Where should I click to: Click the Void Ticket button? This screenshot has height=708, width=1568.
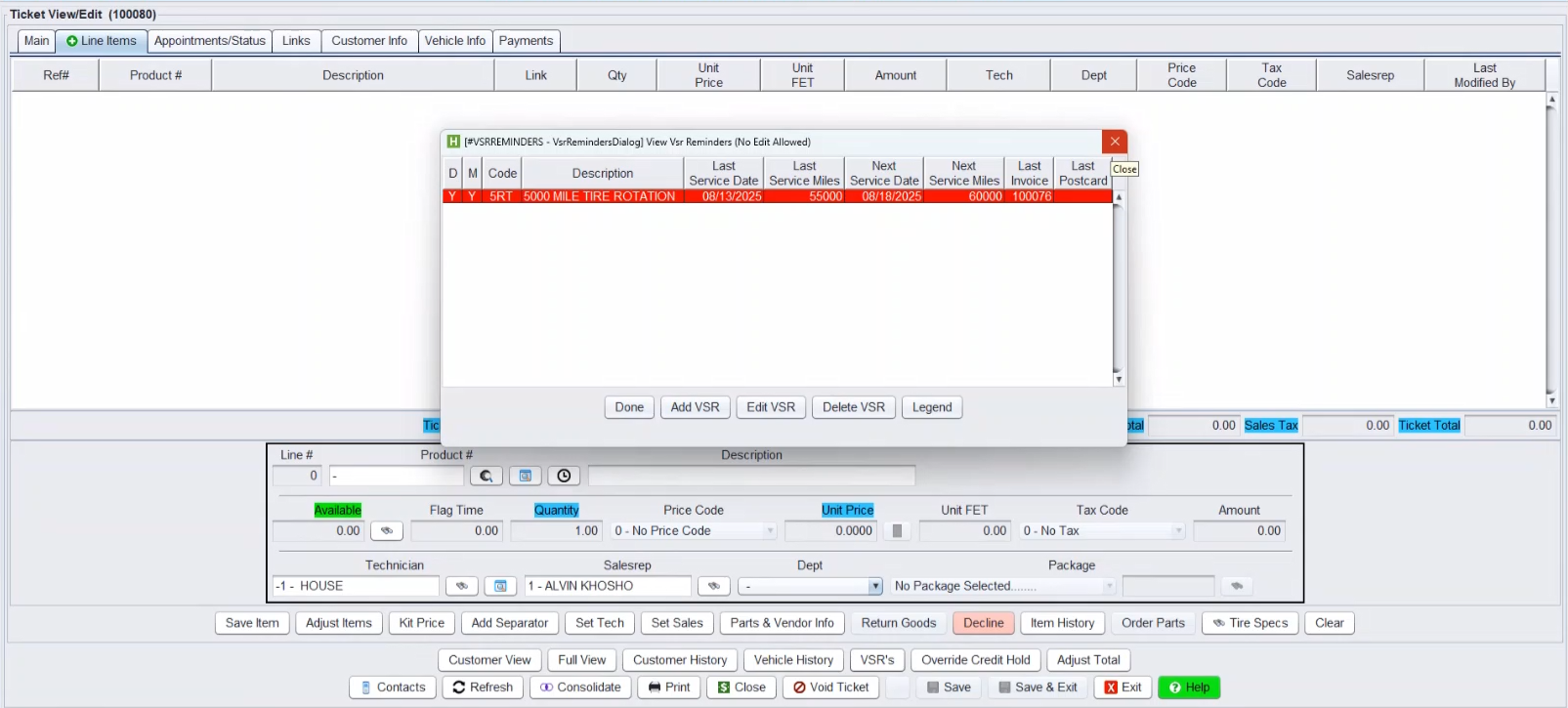tap(830, 687)
